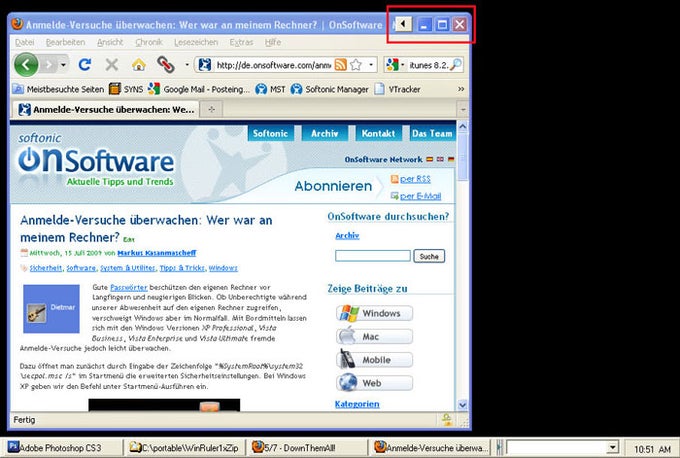Click the OnSoftware search text field

coord(373,256)
